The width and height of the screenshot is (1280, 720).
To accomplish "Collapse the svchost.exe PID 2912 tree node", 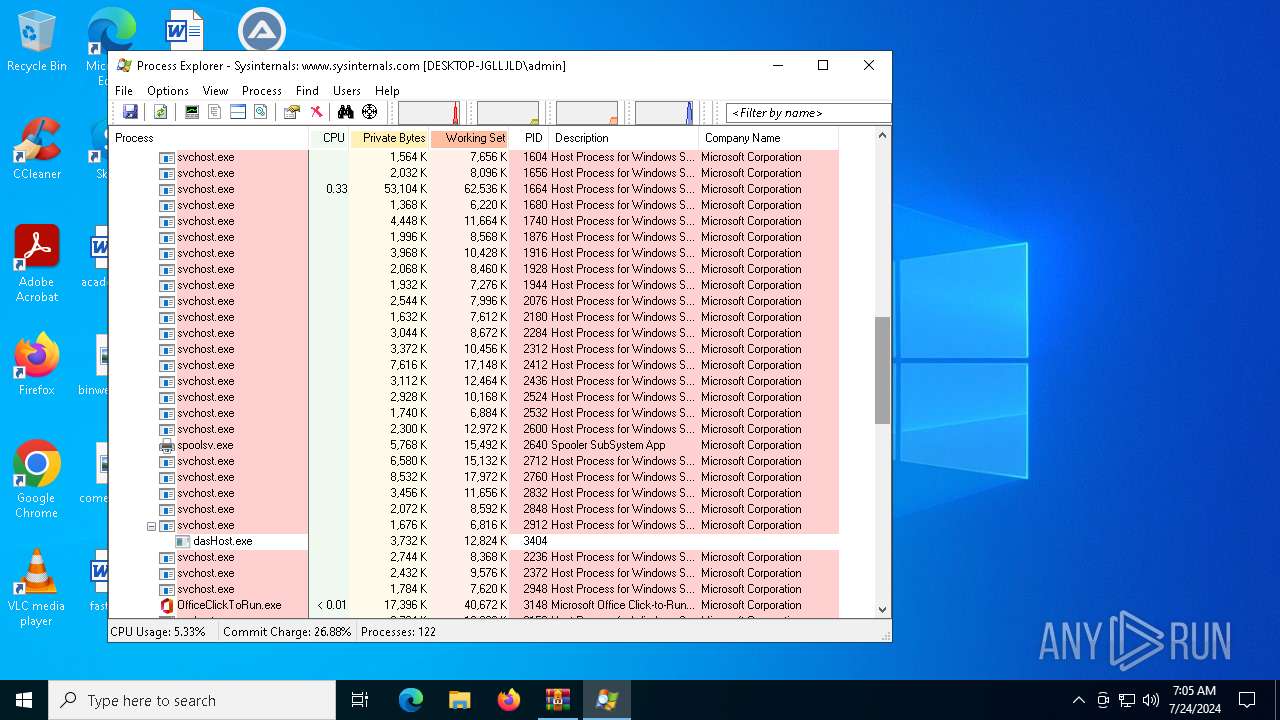I will click(x=152, y=525).
